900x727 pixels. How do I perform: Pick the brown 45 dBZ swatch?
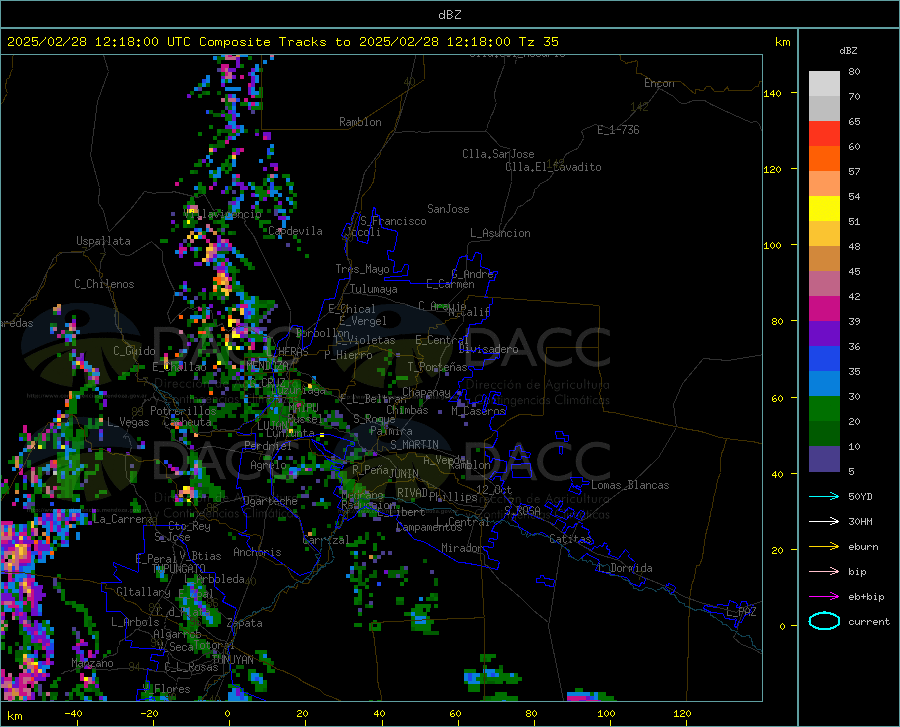tap(824, 259)
